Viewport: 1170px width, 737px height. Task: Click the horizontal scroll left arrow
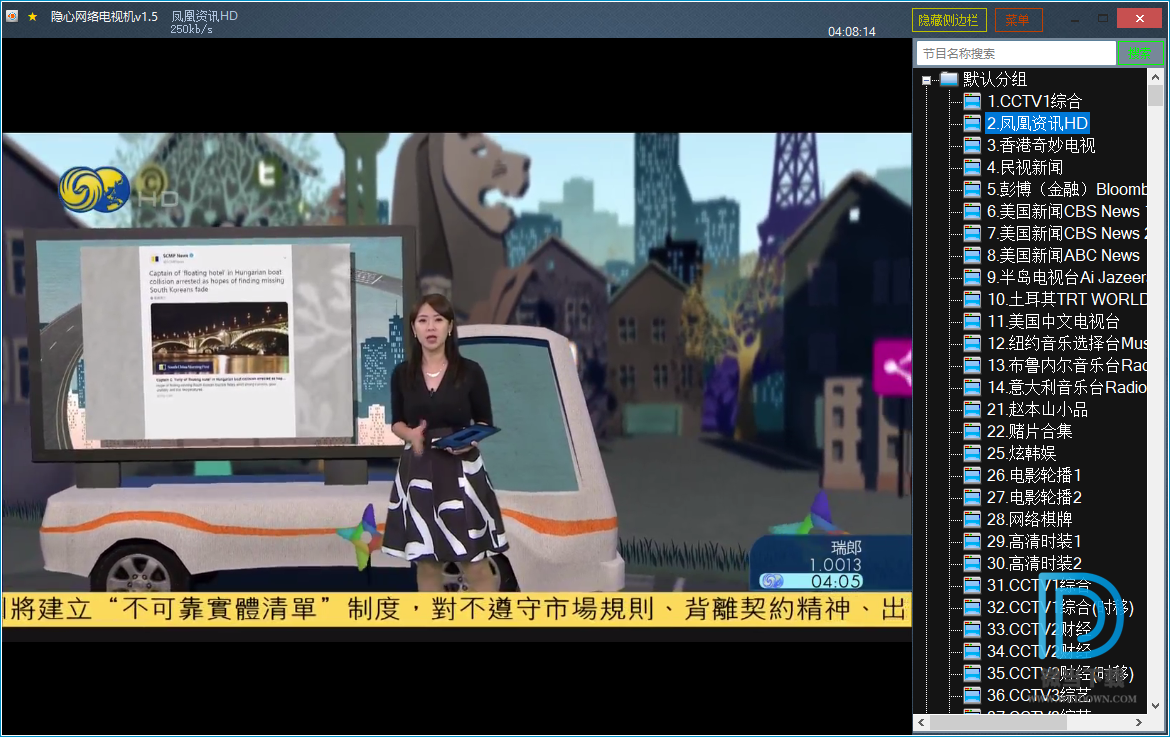922,722
